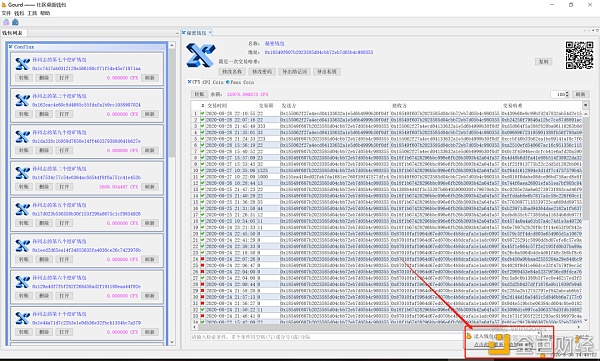Click the 修改名称 button
Screen dimensions: 600x361
point(232,72)
